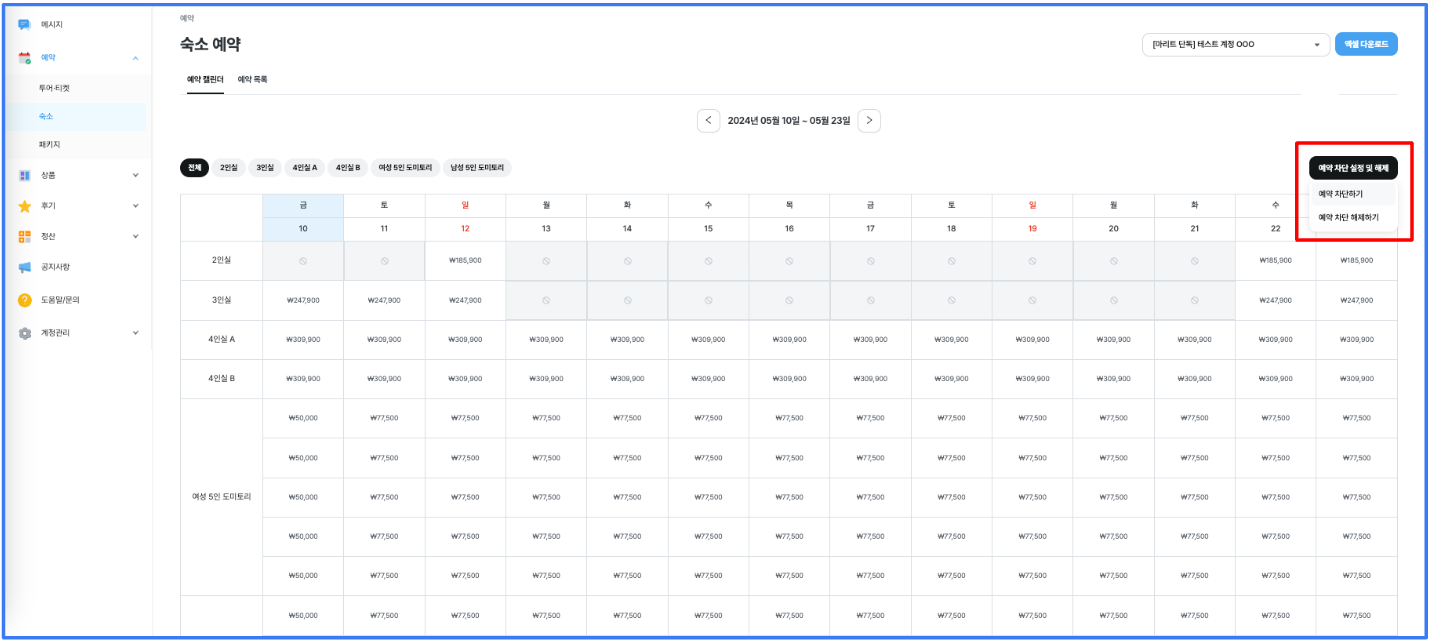Click the 도움말/문의 question mark icon
Viewport: 1431px width, 644px height.
pos(25,300)
